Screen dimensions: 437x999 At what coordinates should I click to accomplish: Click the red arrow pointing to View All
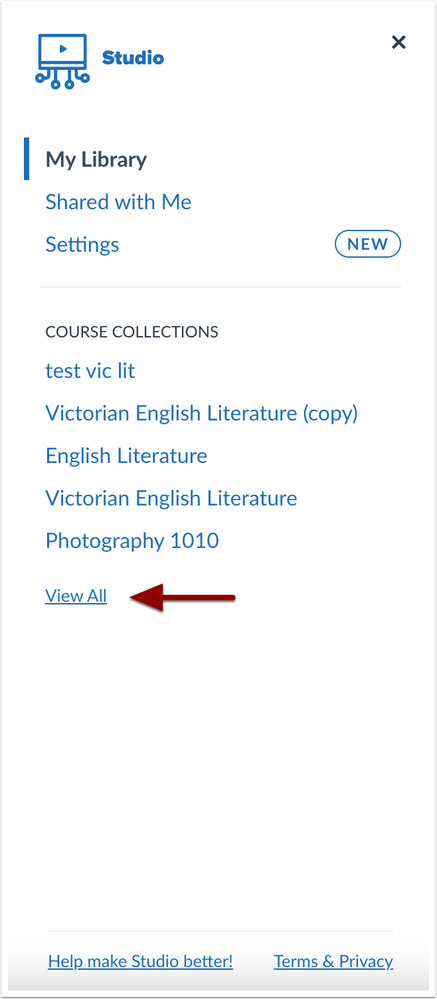click(183, 597)
